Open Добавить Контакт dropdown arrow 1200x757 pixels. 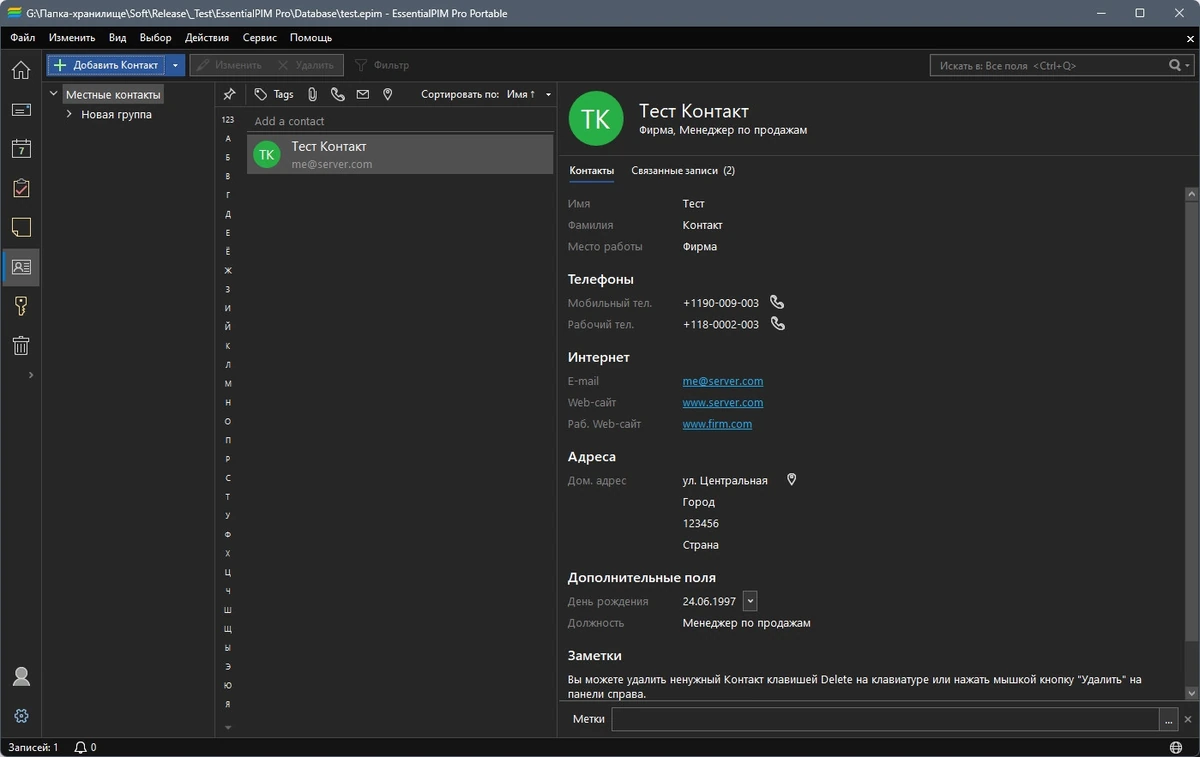(175, 65)
